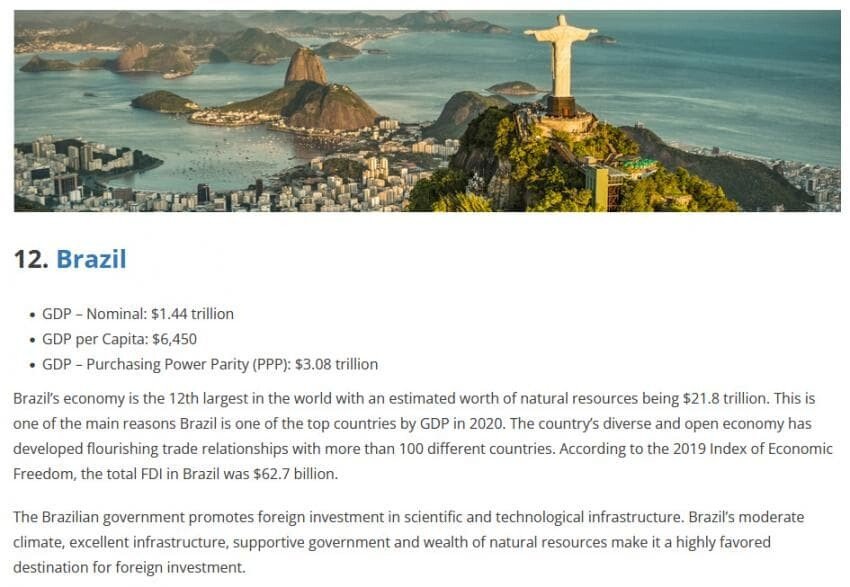Open the Brazil heading link
Image resolution: width=850 pixels, height=587 pixels.
pyautogui.click(x=91, y=259)
